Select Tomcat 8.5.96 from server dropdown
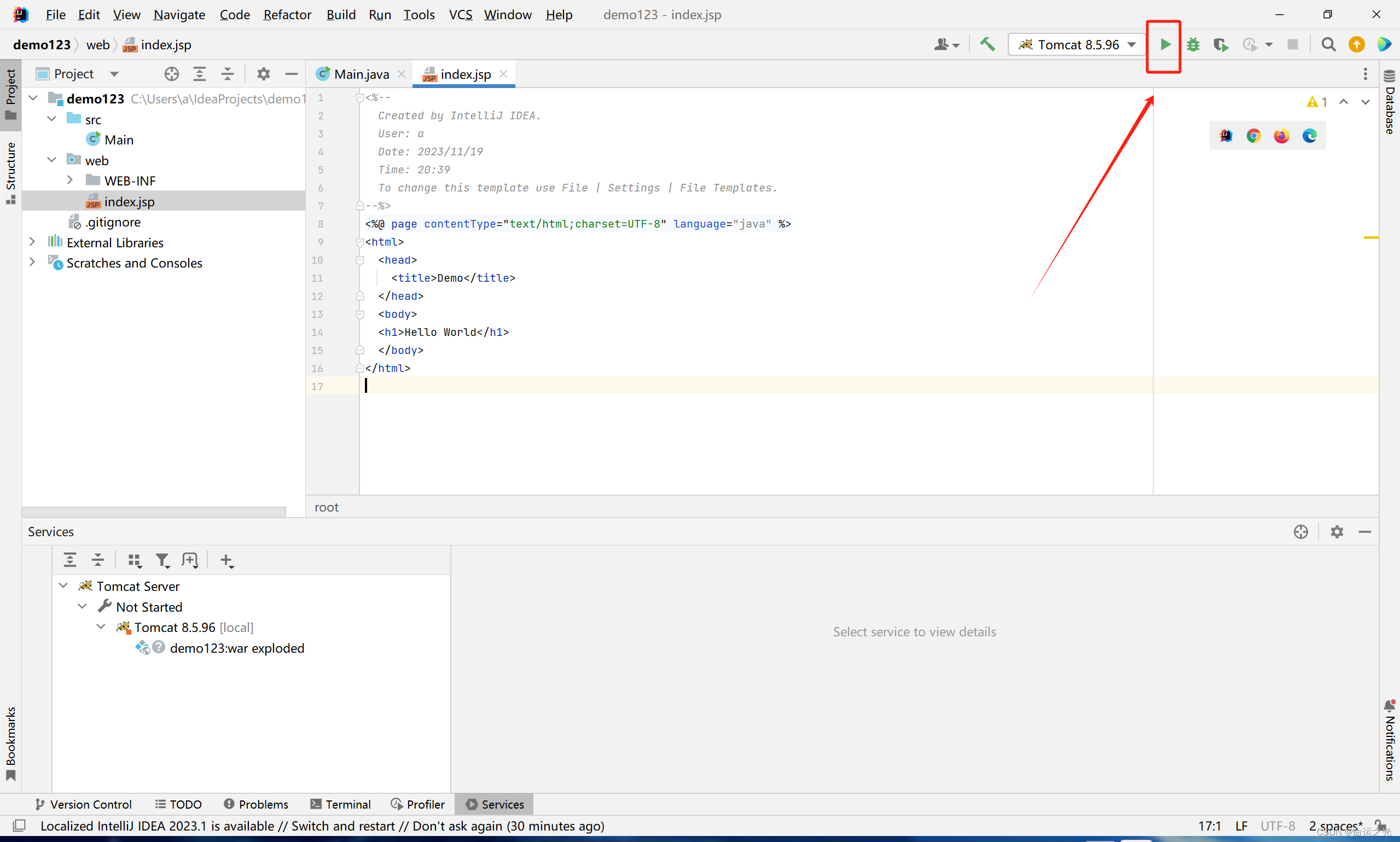The image size is (1400, 842). coord(1076,44)
